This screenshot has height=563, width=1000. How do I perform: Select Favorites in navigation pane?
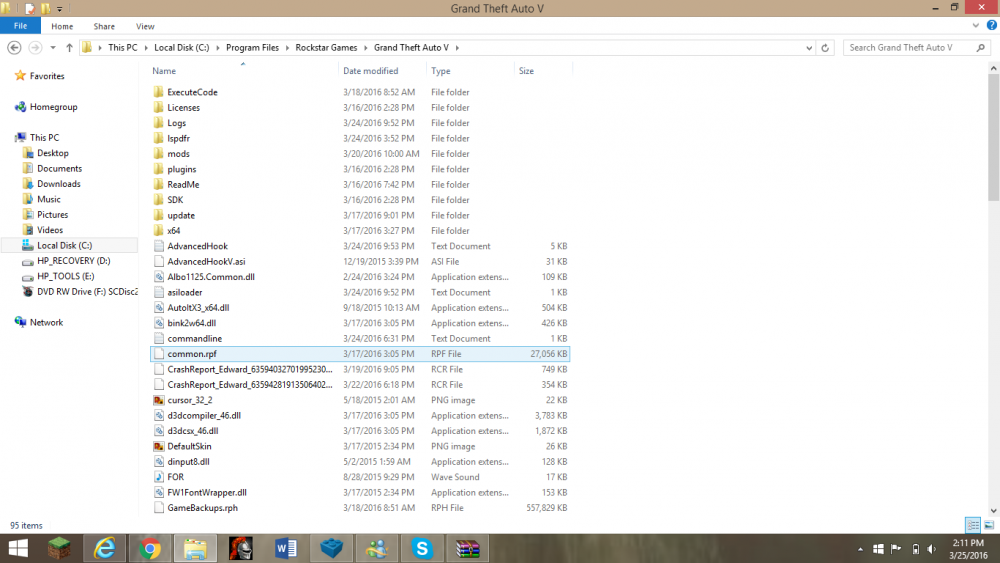(x=47, y=76)
